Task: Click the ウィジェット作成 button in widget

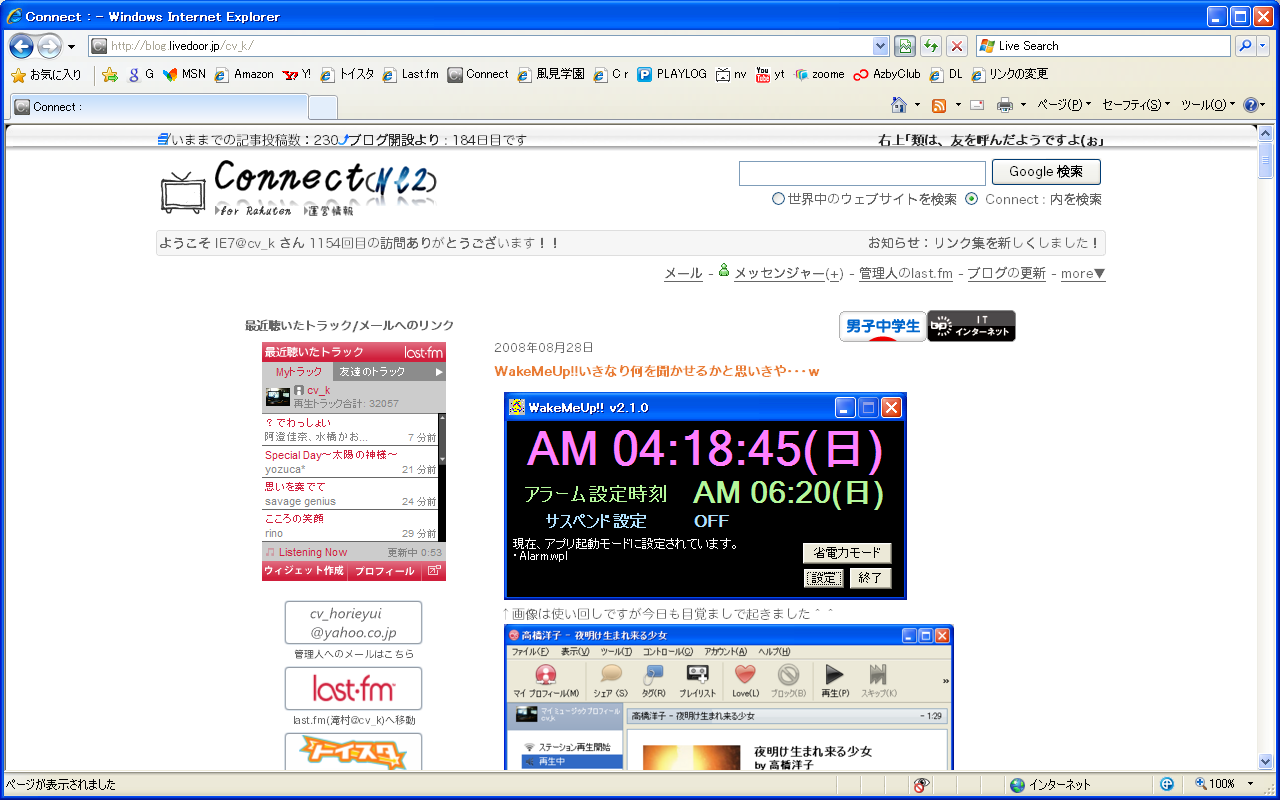Action: click(x=304, y=571)
